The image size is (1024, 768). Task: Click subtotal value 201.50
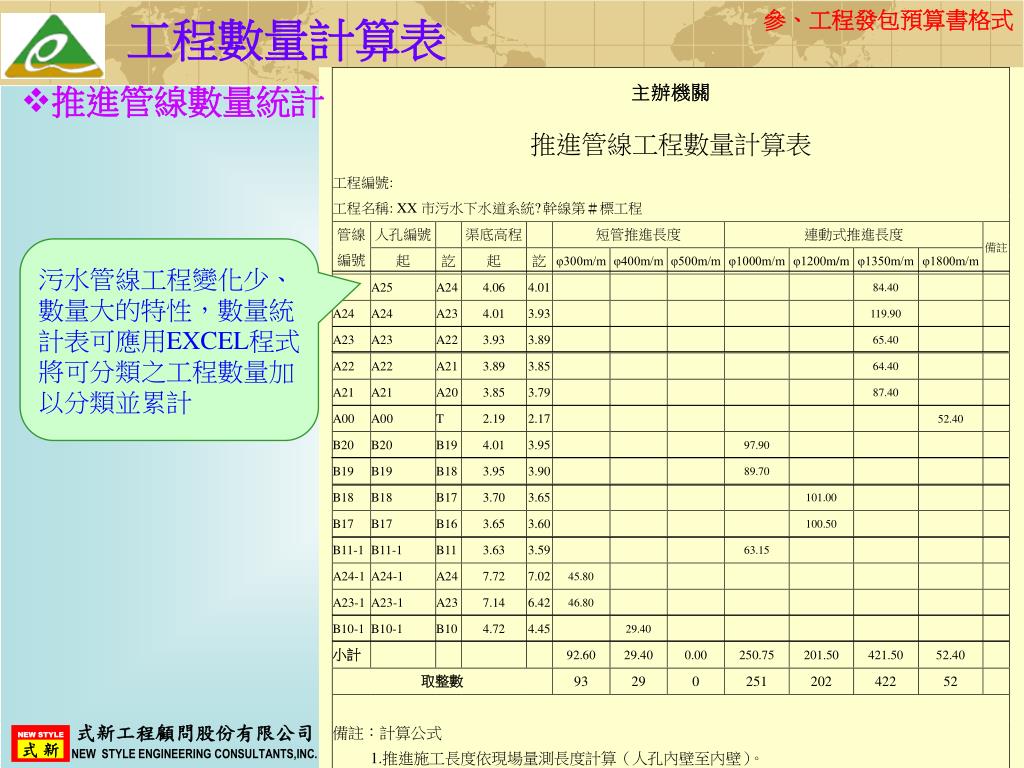[x=821, y=655]
